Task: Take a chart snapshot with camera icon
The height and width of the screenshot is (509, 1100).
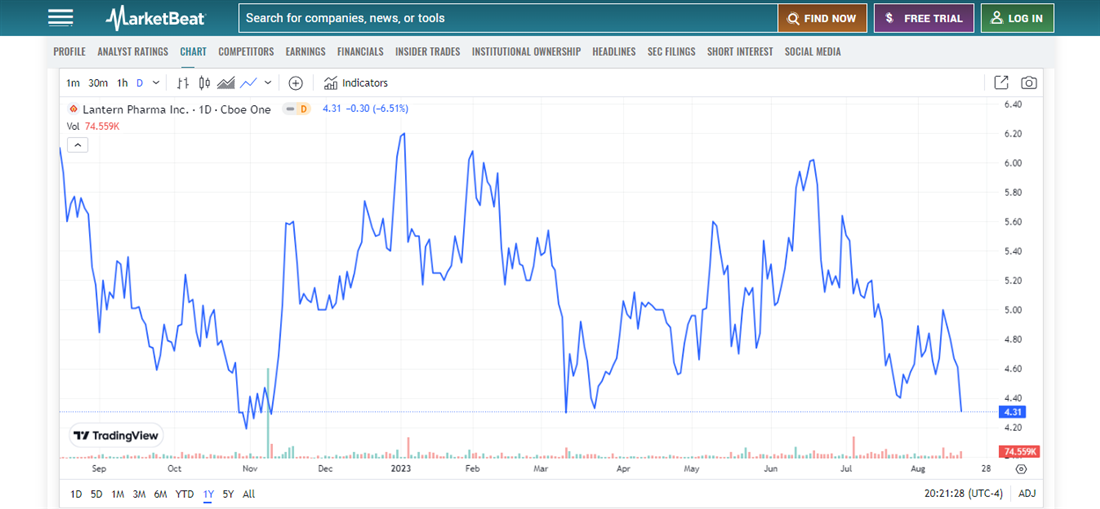Action: [1028, 83]
